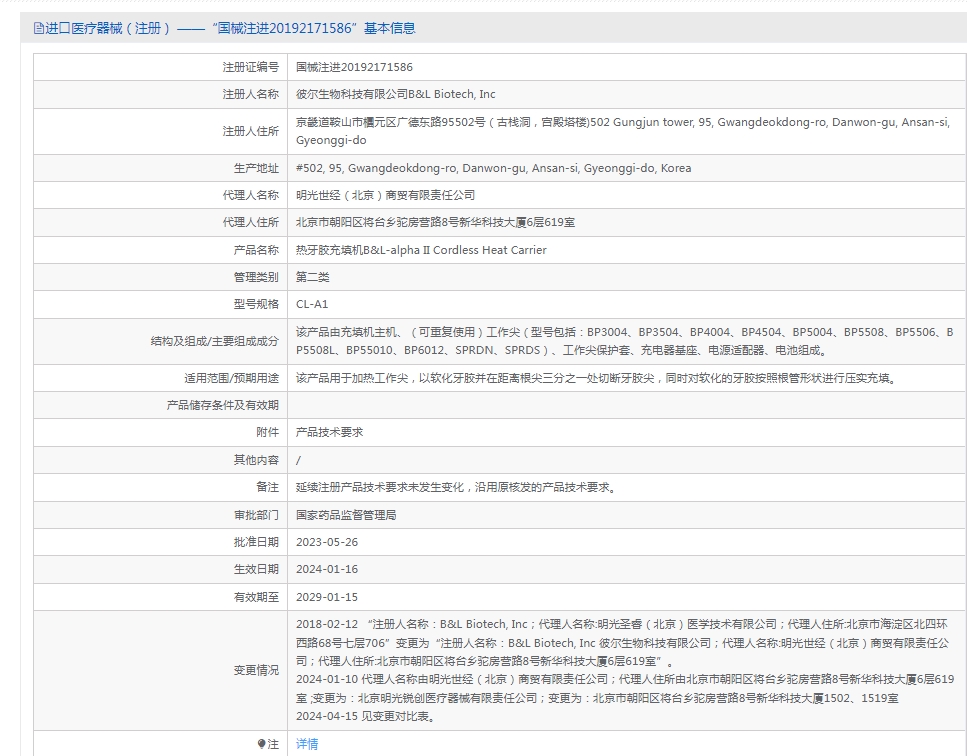Click the approving department 国家药品监督管理局
967x756 pixels.
(x=346, y=515)
